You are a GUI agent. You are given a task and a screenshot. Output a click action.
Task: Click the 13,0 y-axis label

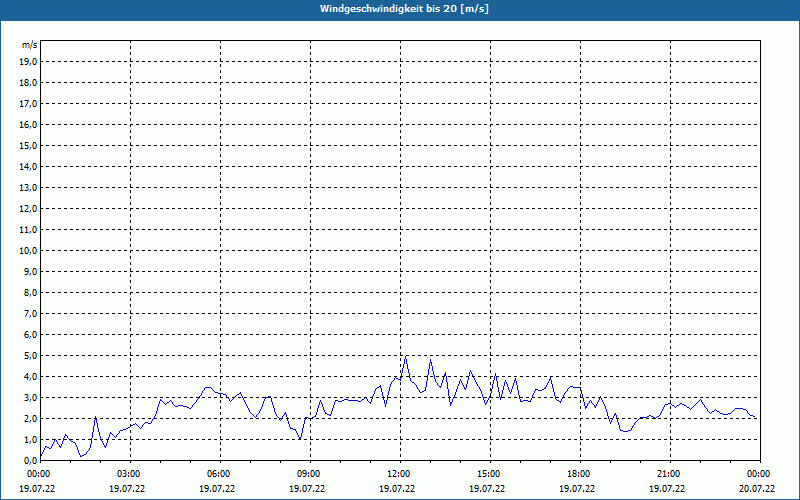pos(28,188)
